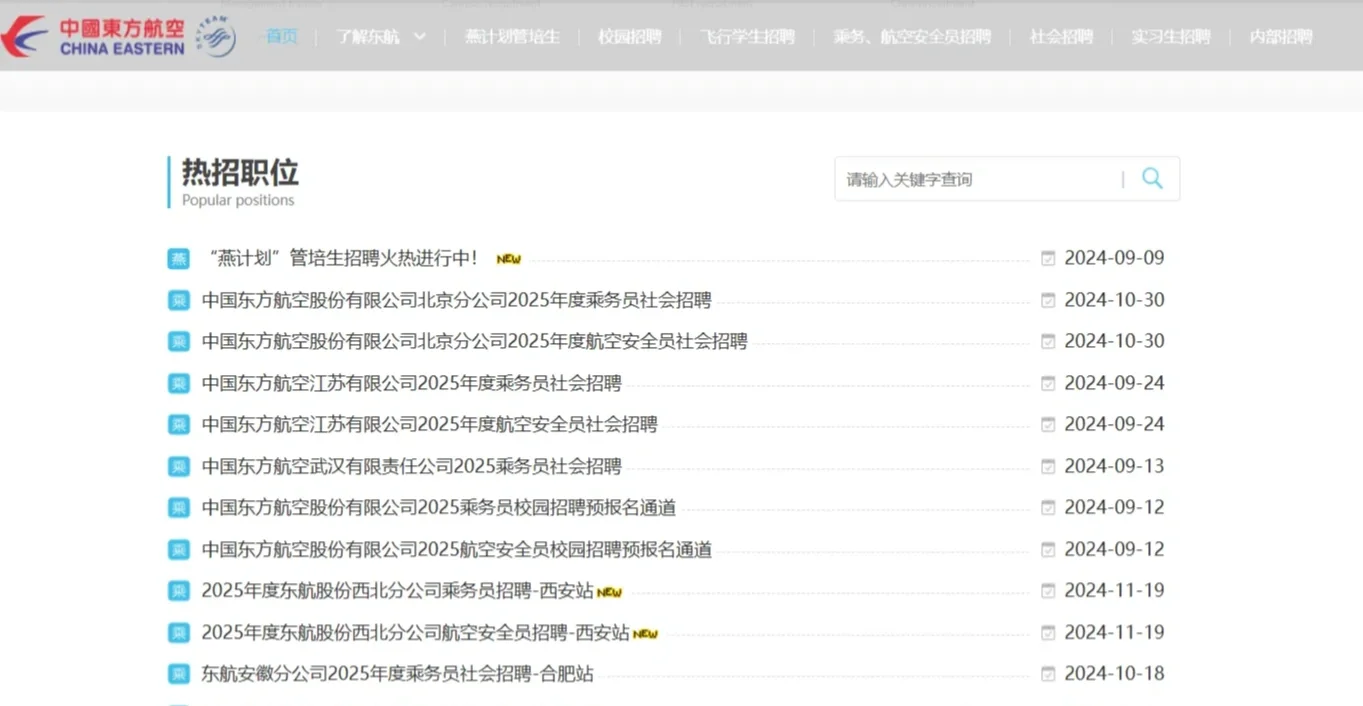Switch to 实习生招聘 section
1363x706 pixels.
click(x=1170, y=36)
